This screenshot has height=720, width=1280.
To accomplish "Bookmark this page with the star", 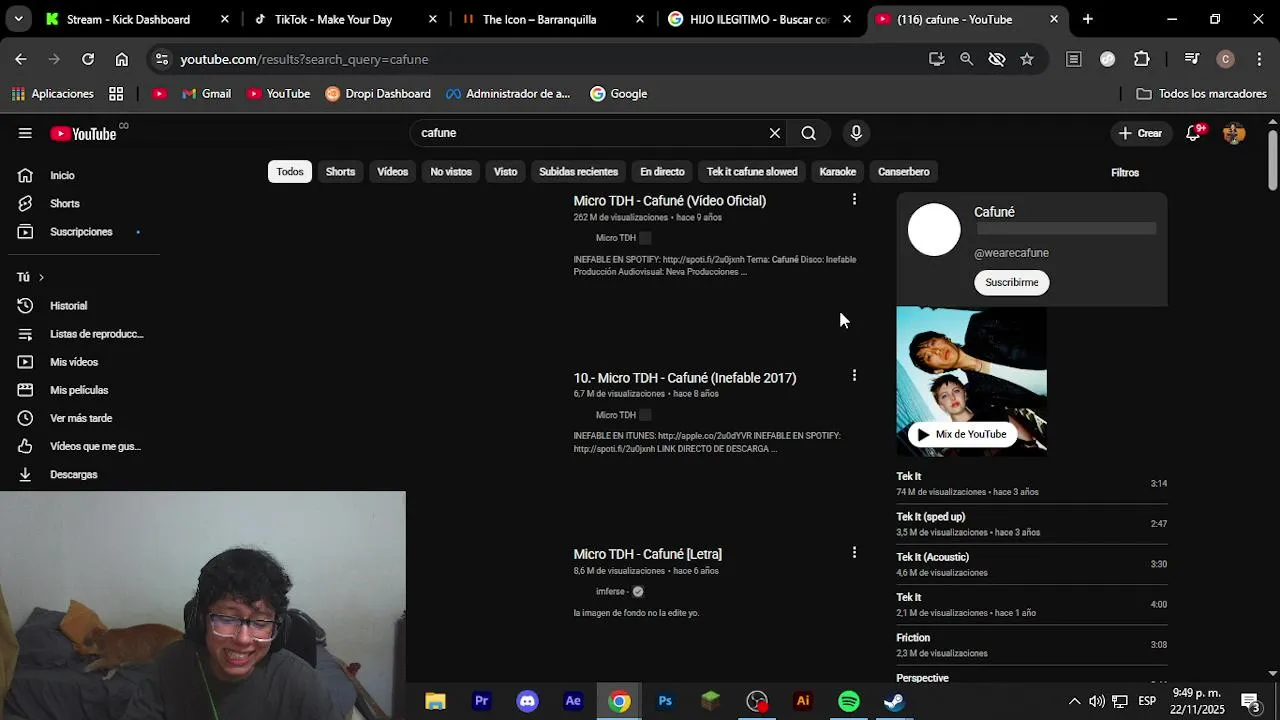I will click(1027, 59).
